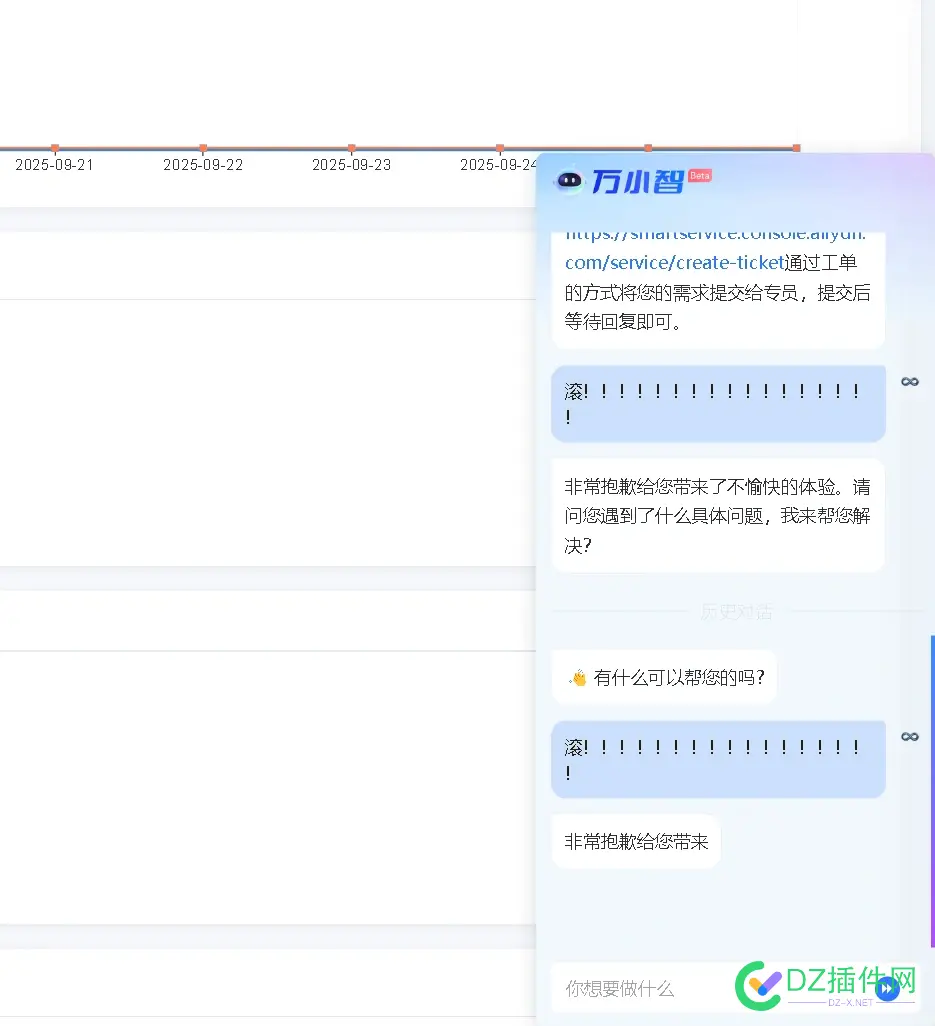Viewport: 935px width, 1026px height.
Task: Select the 2025-09-22 data point on the chart
Action: click(203, 148)
